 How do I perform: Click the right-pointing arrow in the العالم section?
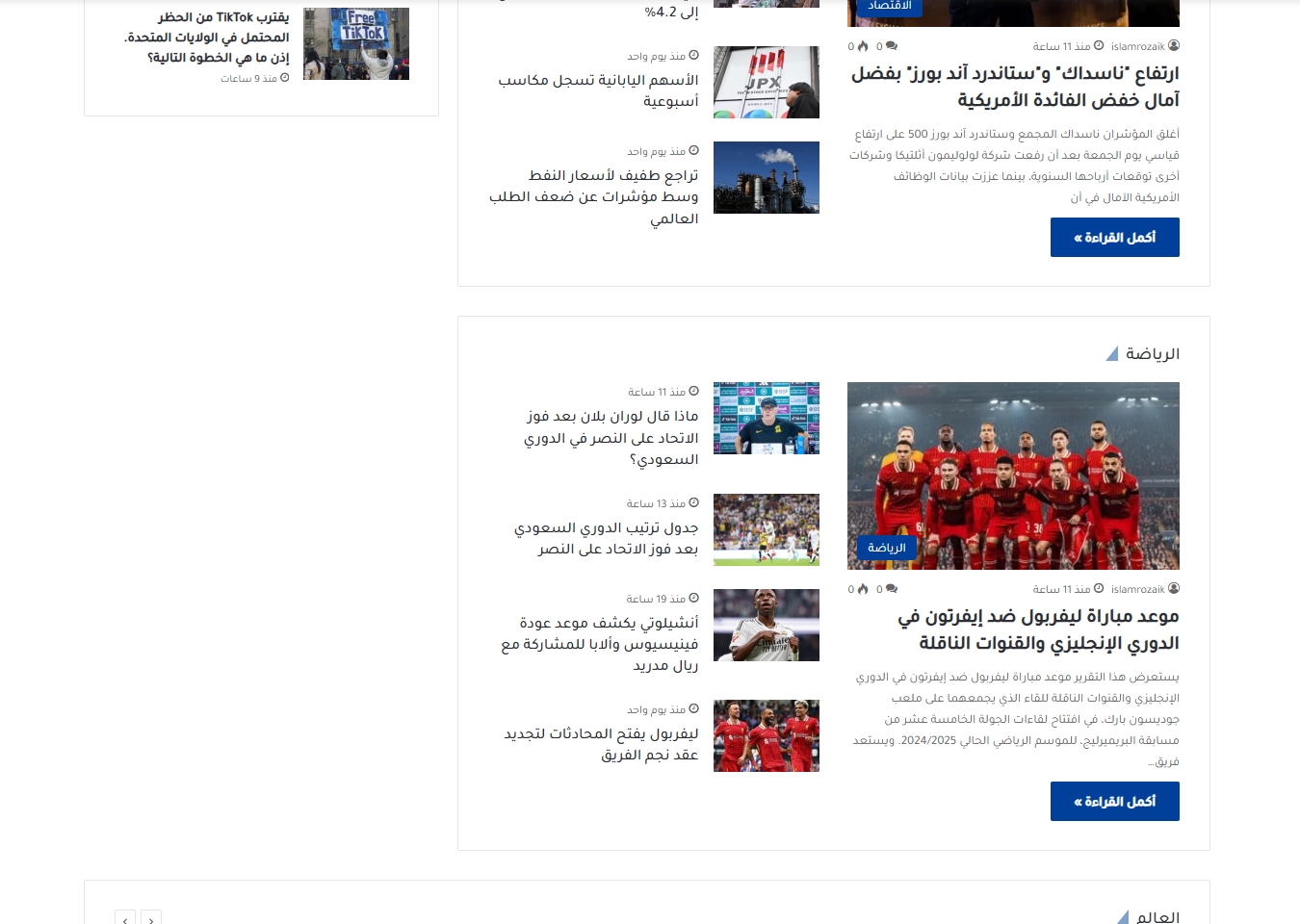tap(151, 920)
